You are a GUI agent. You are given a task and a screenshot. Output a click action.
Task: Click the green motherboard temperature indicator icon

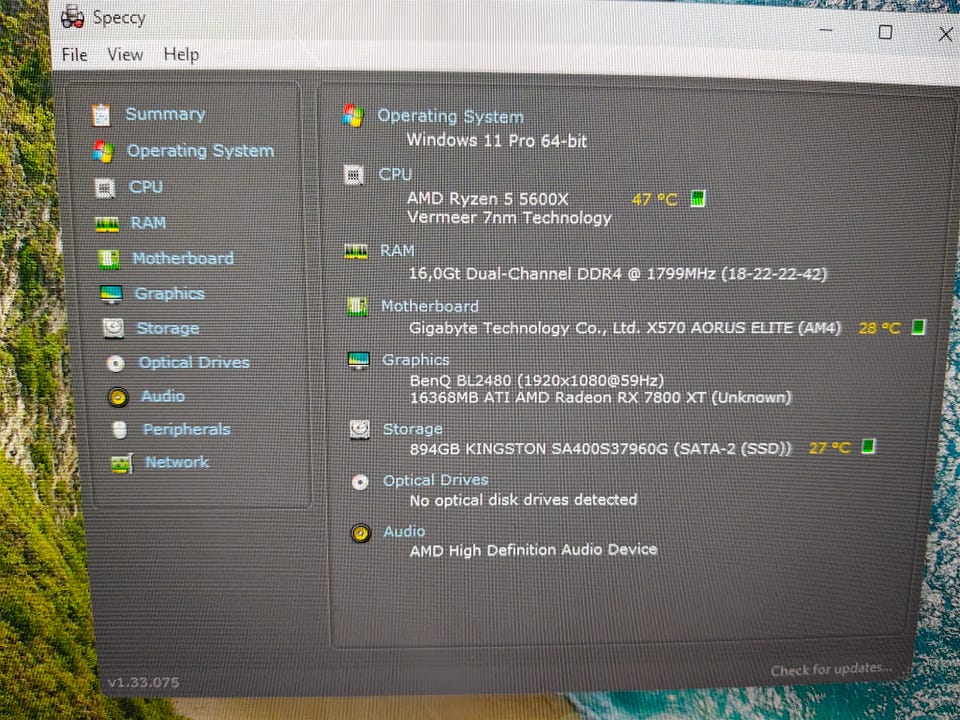click(x=918, y=327)
